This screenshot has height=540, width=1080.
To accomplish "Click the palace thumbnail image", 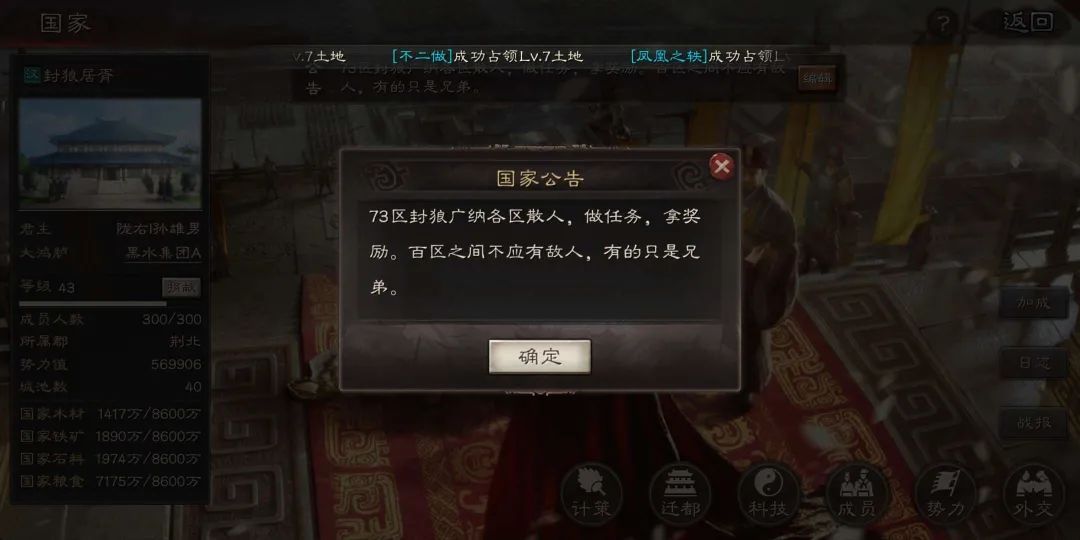I will [110, 153].
